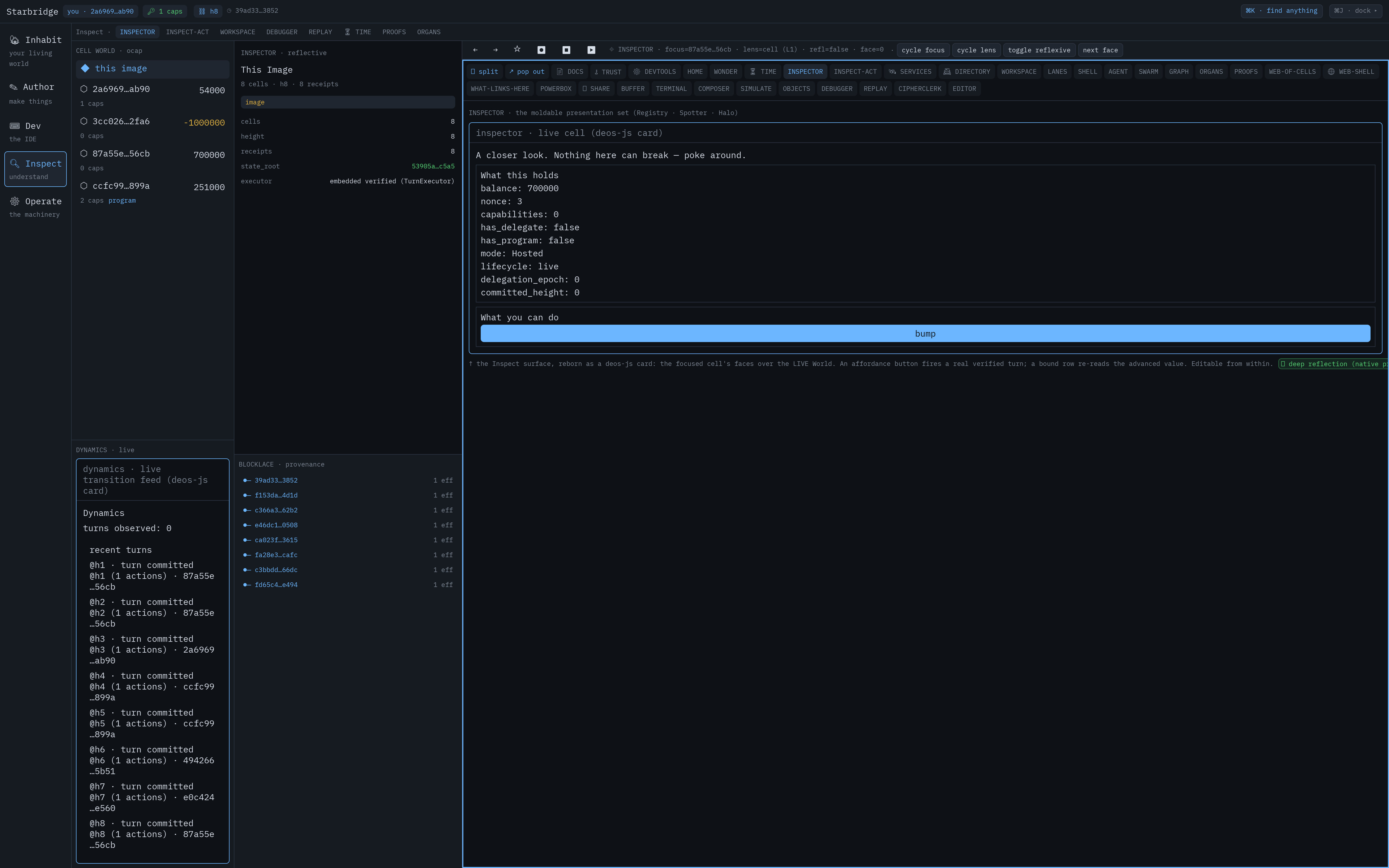Click the cycle focus button
The image size is (1389, 868).
point(923,50)
